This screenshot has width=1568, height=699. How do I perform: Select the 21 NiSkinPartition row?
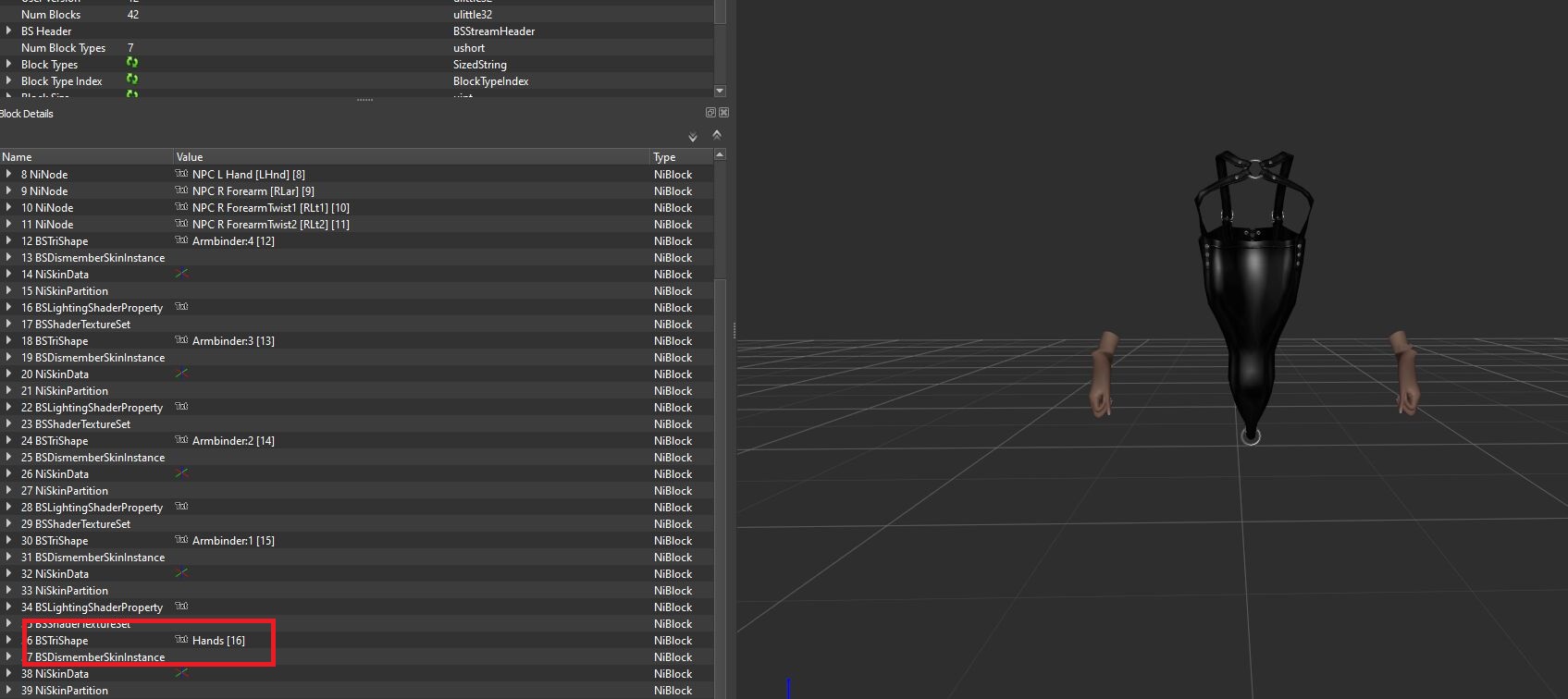pos(356,390)
